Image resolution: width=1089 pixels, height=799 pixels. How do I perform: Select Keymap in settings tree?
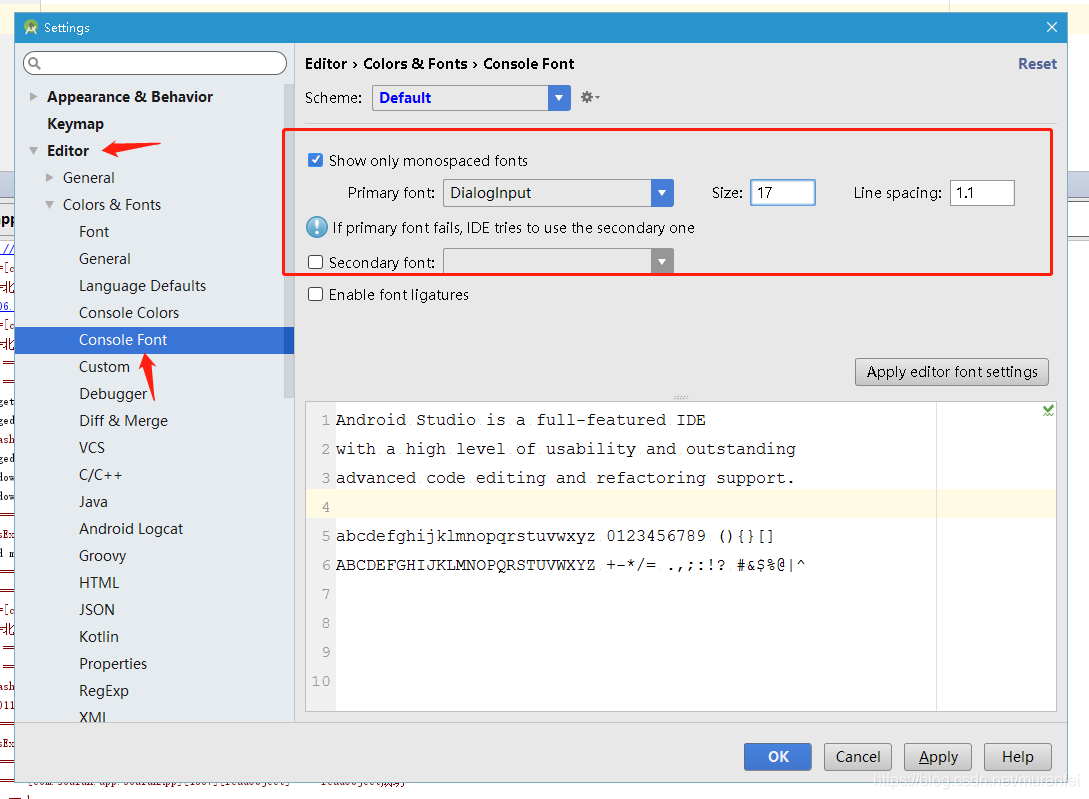click(x=75, y=124)
